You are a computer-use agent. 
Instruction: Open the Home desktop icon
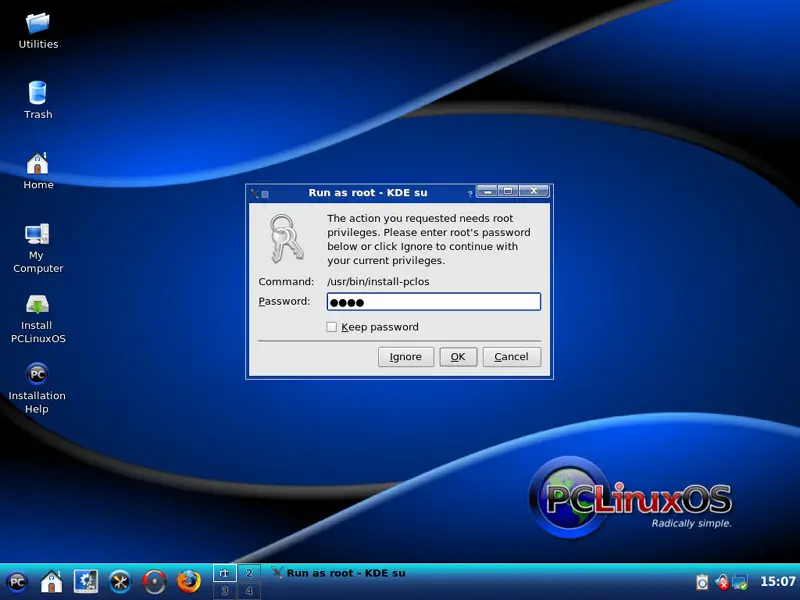(x=38, y=171)
